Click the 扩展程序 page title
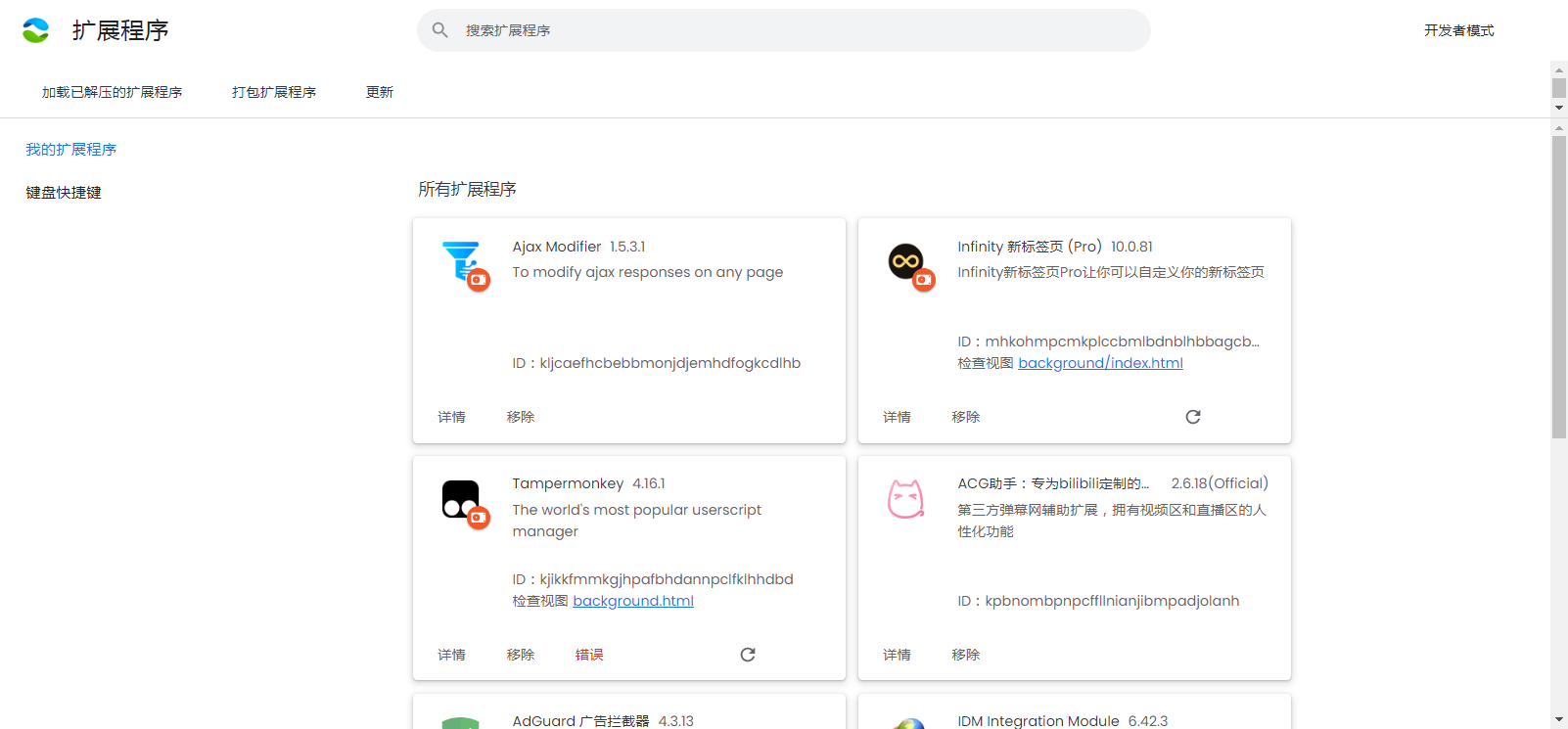This screenshot has width=1568, height=729. point(120,30)
